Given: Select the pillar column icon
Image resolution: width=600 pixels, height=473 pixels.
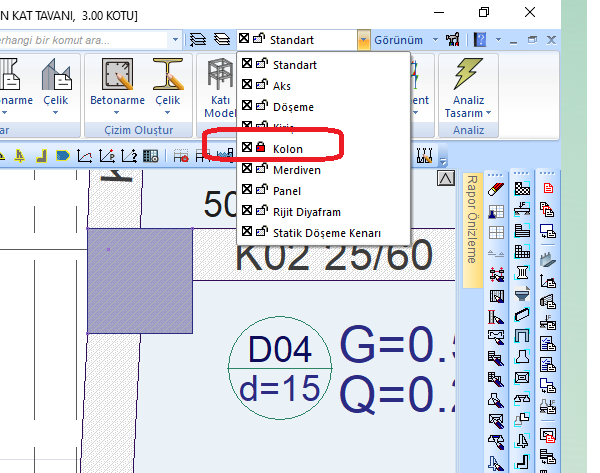Looking at the screenshot, I should pos(522,273).
